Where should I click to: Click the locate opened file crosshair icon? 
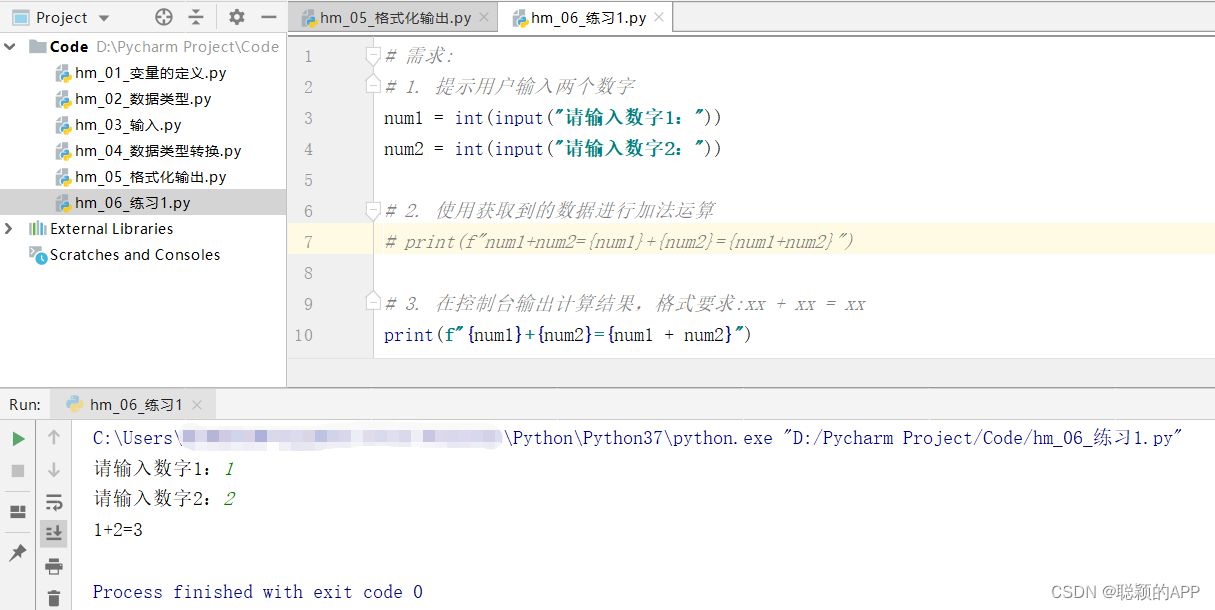click(x=164, y=17)
